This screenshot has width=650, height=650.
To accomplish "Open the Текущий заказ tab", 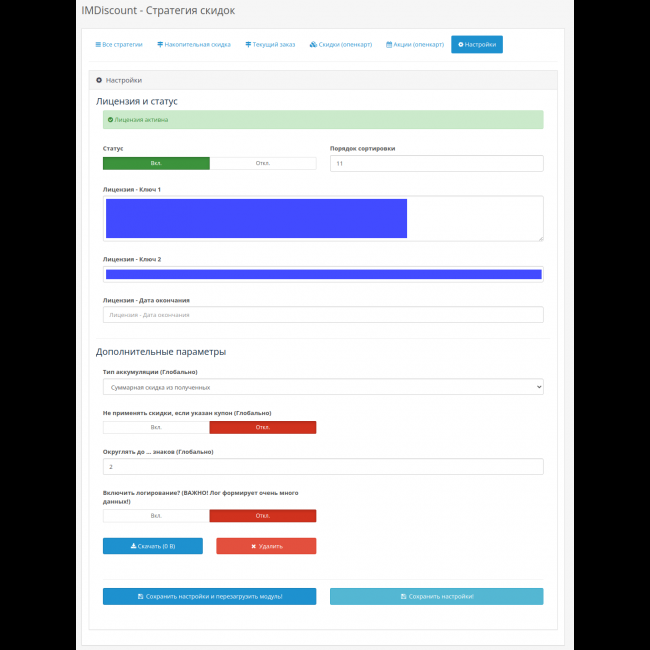I will 270,45.
